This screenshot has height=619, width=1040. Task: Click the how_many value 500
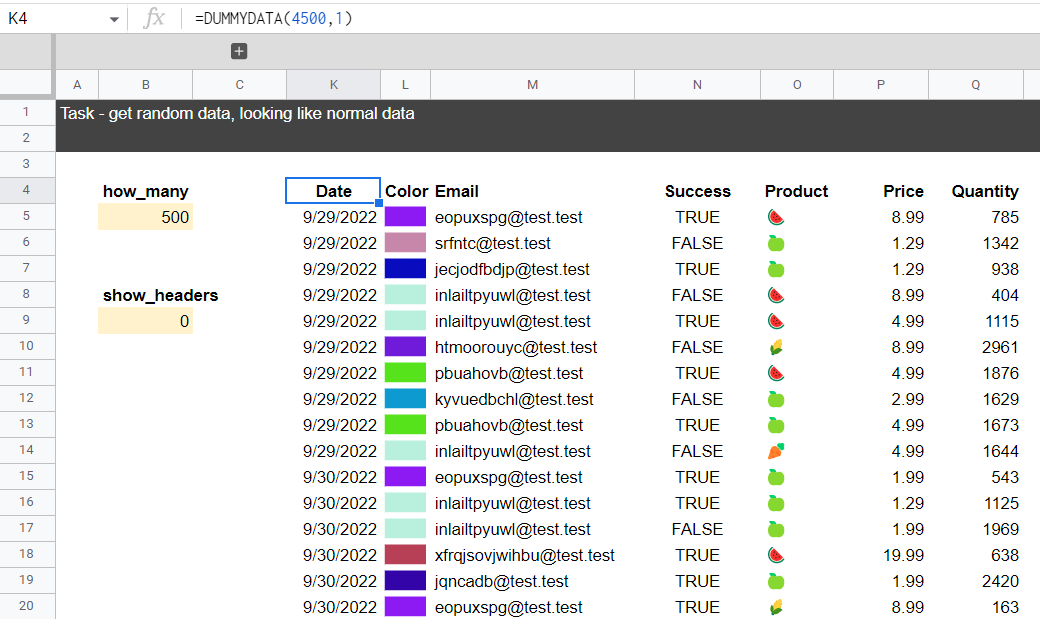pyautogui.click(x=145, y=217)
